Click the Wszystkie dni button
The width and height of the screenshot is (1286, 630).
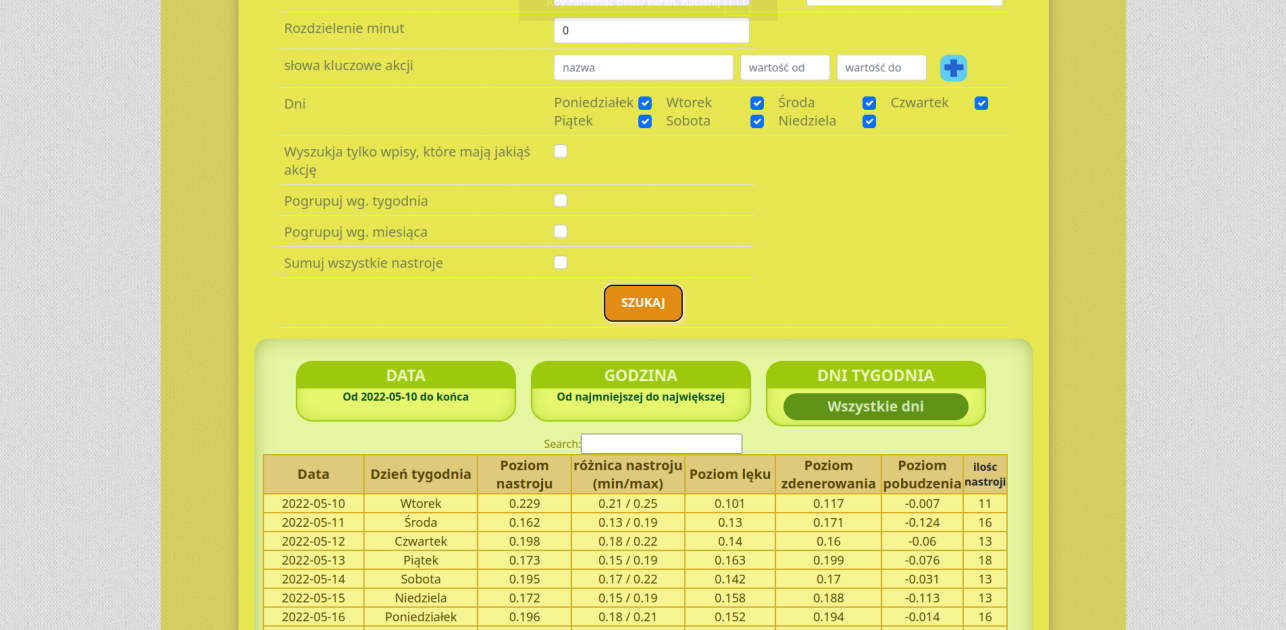click(x=875, y=407)
